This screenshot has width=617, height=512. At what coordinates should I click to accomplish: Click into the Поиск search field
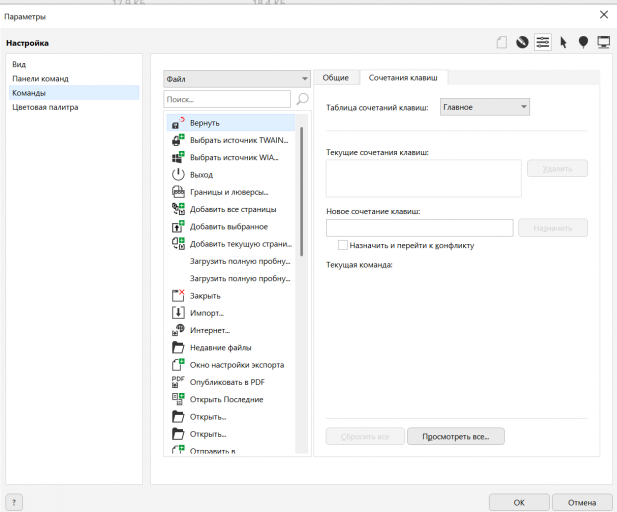pyautogui.click(x=227, y=99)
